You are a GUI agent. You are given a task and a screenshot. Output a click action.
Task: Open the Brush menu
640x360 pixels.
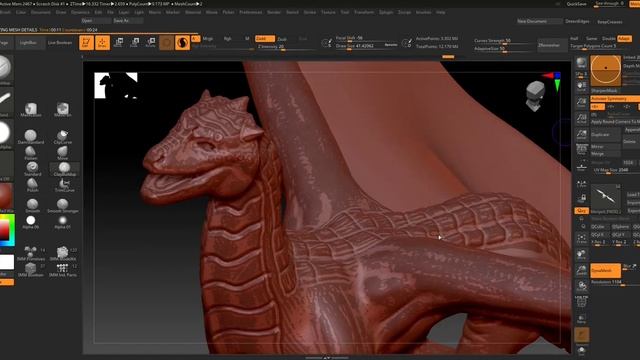5,12
